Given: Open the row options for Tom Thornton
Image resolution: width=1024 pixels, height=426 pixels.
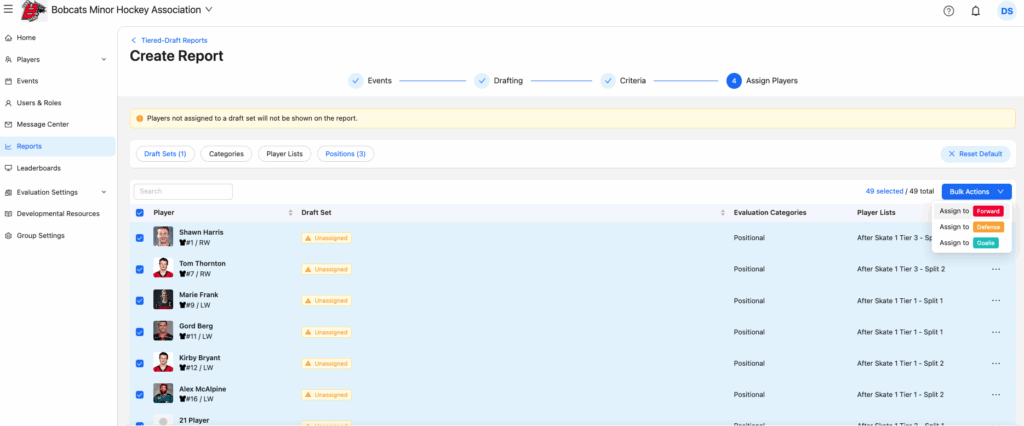Looking at the screenshot, I should coord(995,269).
